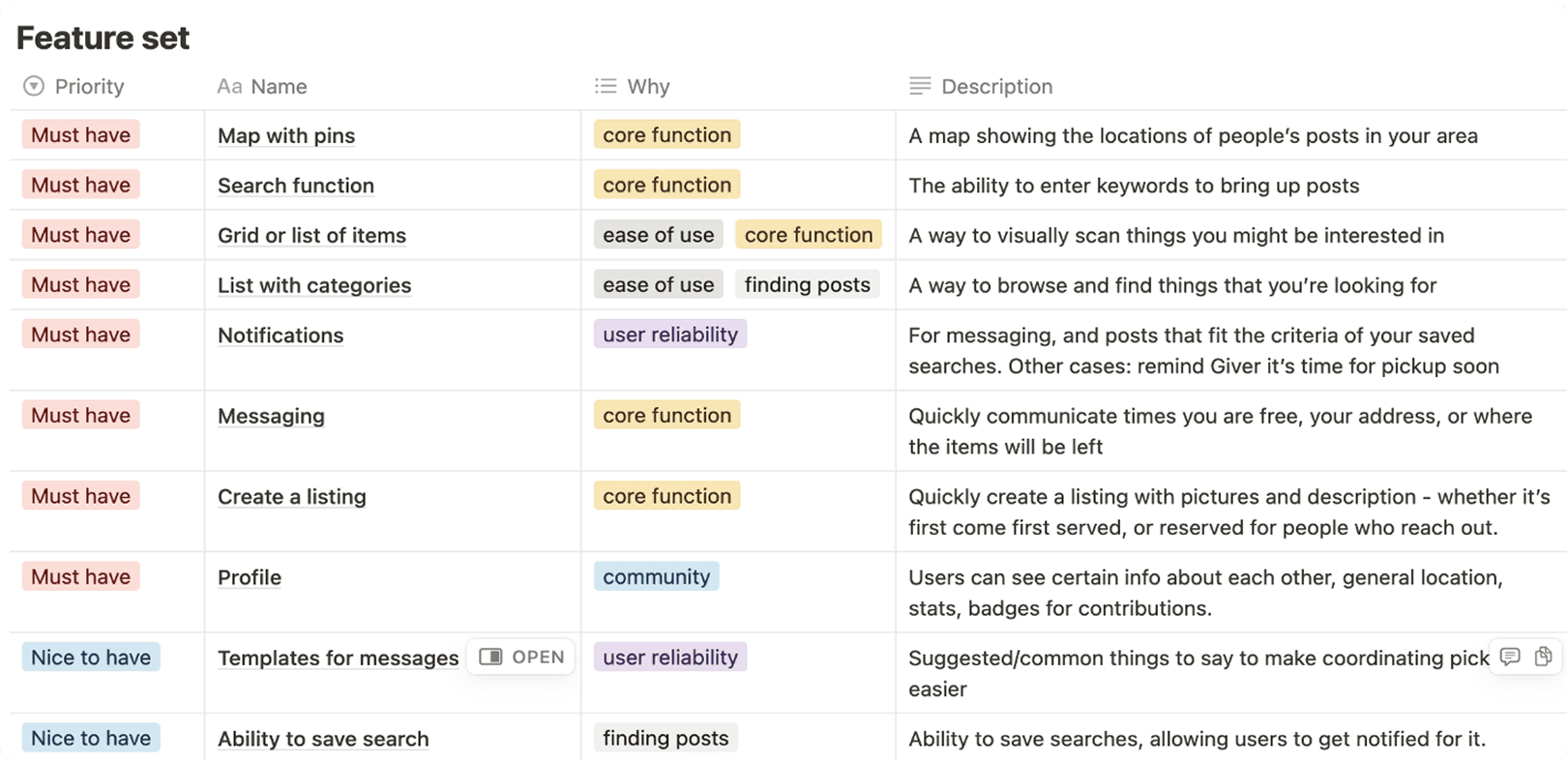1568x760 pixels.
Task: Click core function tag in Create a listing row
Action: [667, 496]
